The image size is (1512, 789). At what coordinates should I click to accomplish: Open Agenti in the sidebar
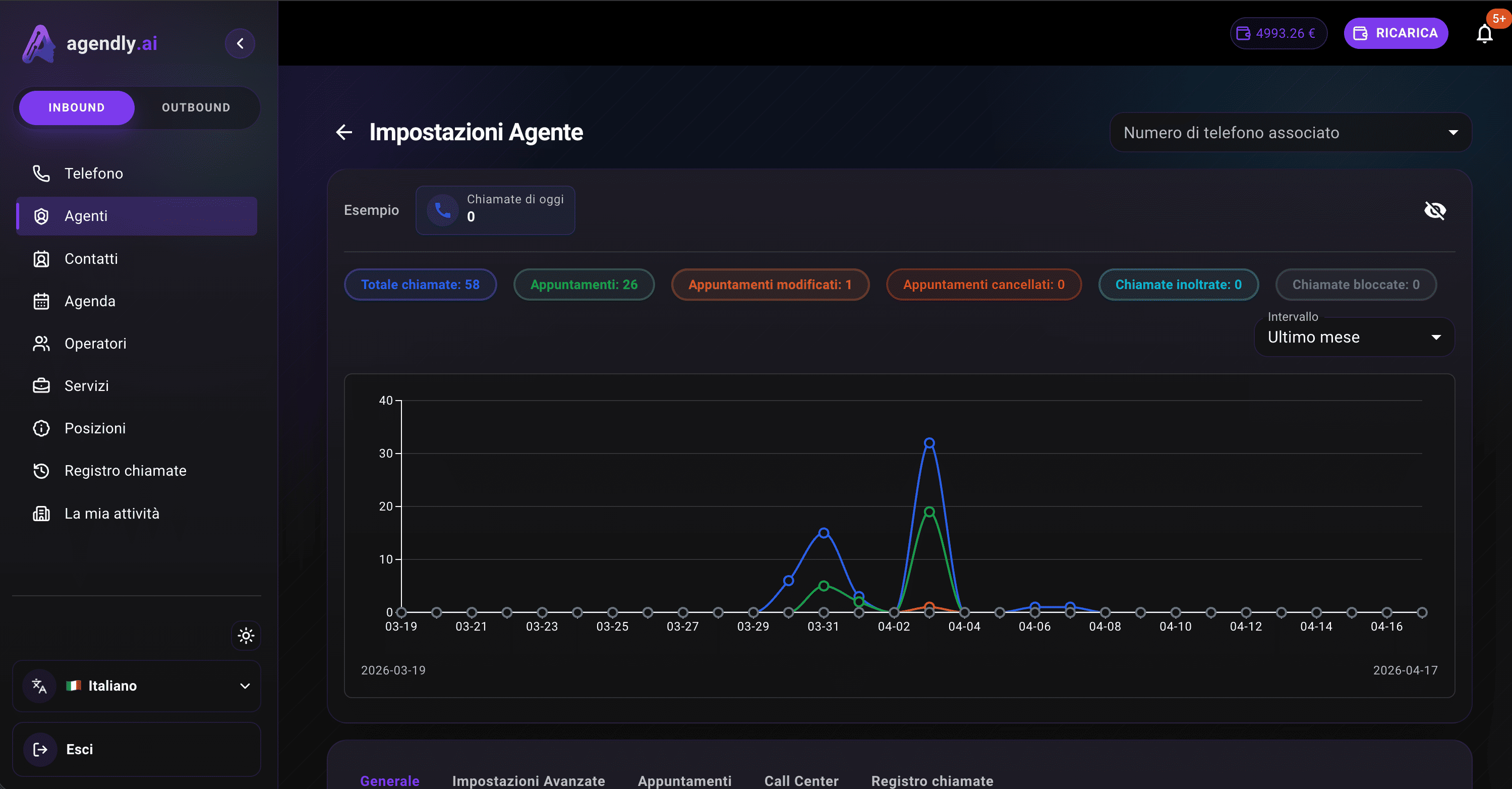pos(137,216)
